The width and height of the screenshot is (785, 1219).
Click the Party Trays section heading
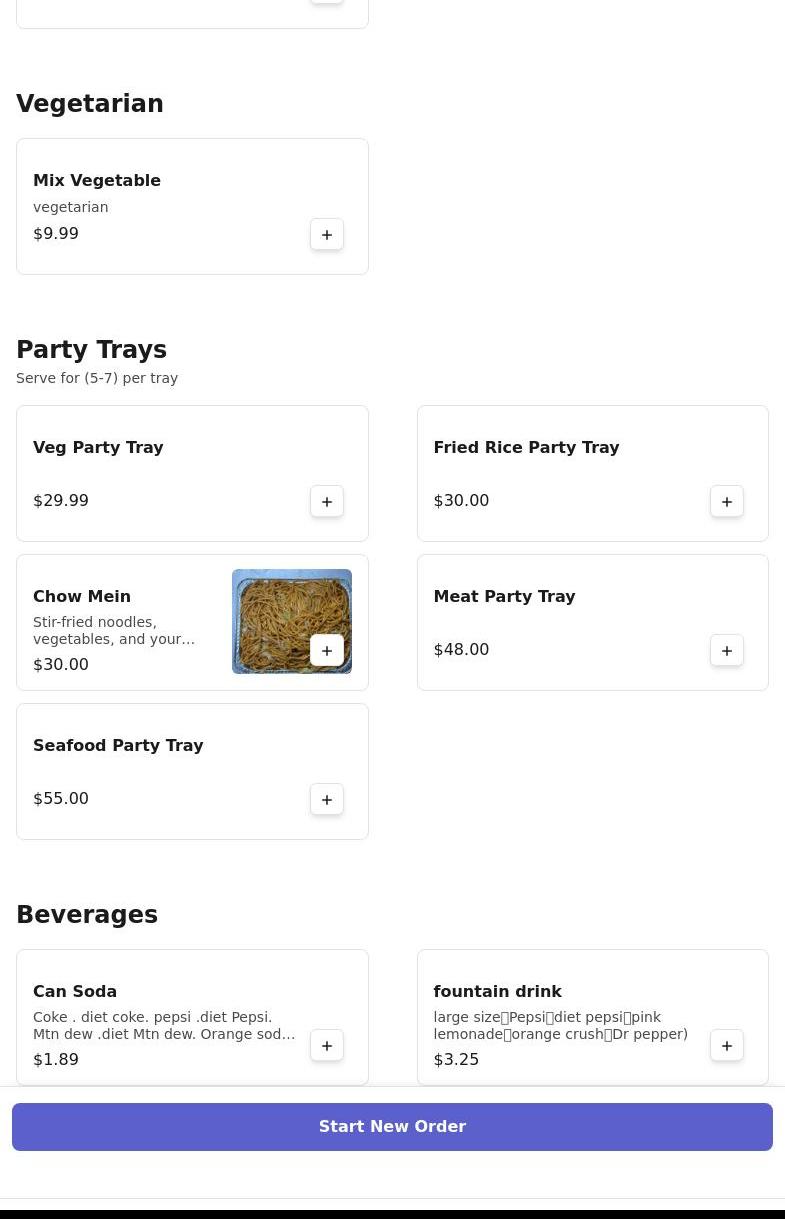91,350
